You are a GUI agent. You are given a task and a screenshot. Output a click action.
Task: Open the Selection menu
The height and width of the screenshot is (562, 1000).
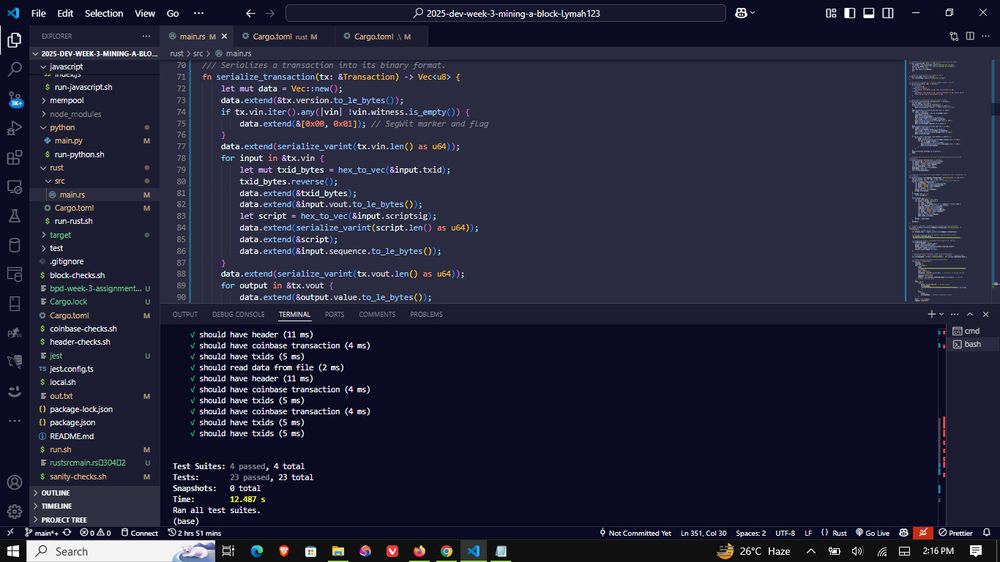click(104, 13)
